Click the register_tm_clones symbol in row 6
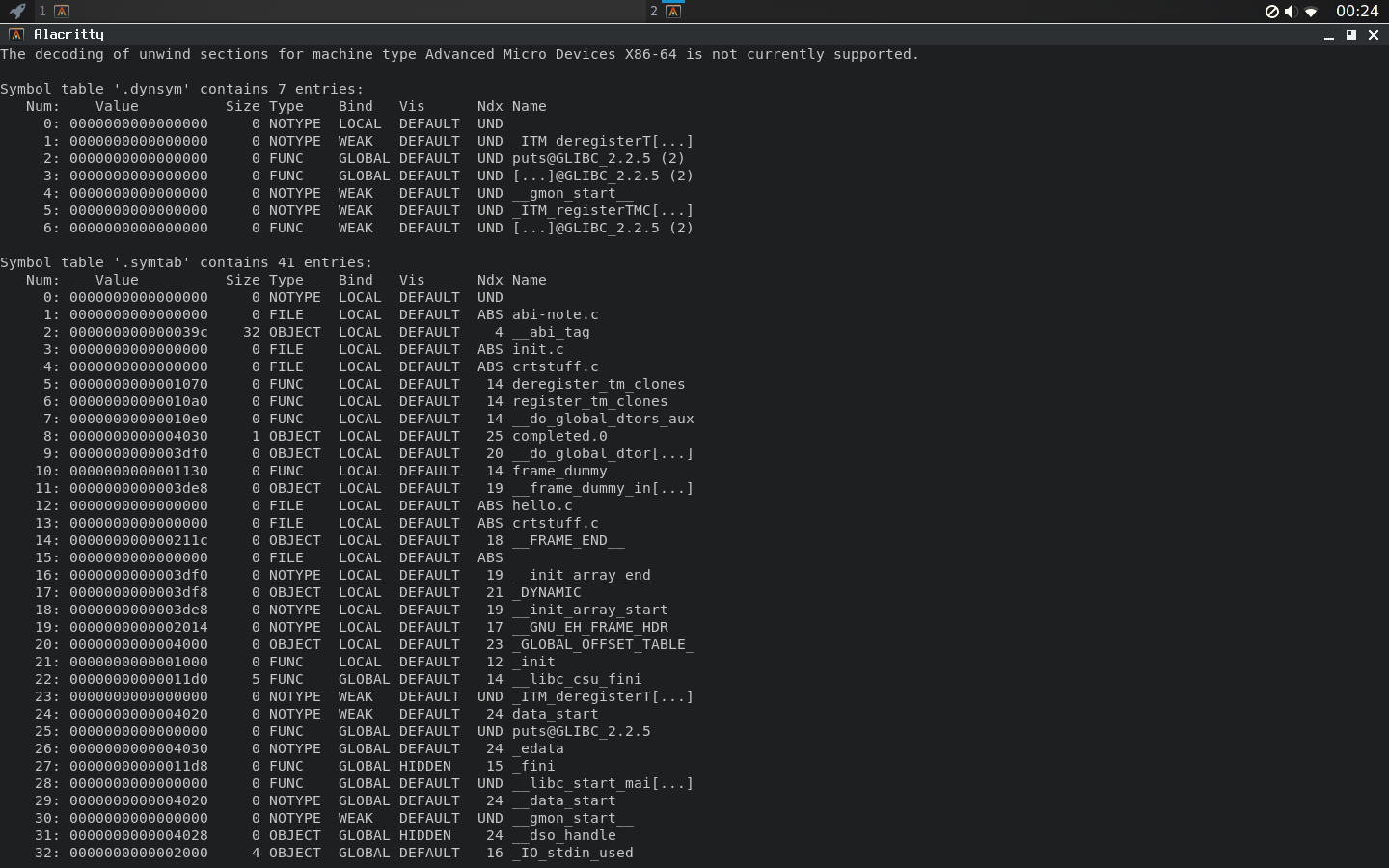This screenshot has width=1389, height=868. (589, 401)
